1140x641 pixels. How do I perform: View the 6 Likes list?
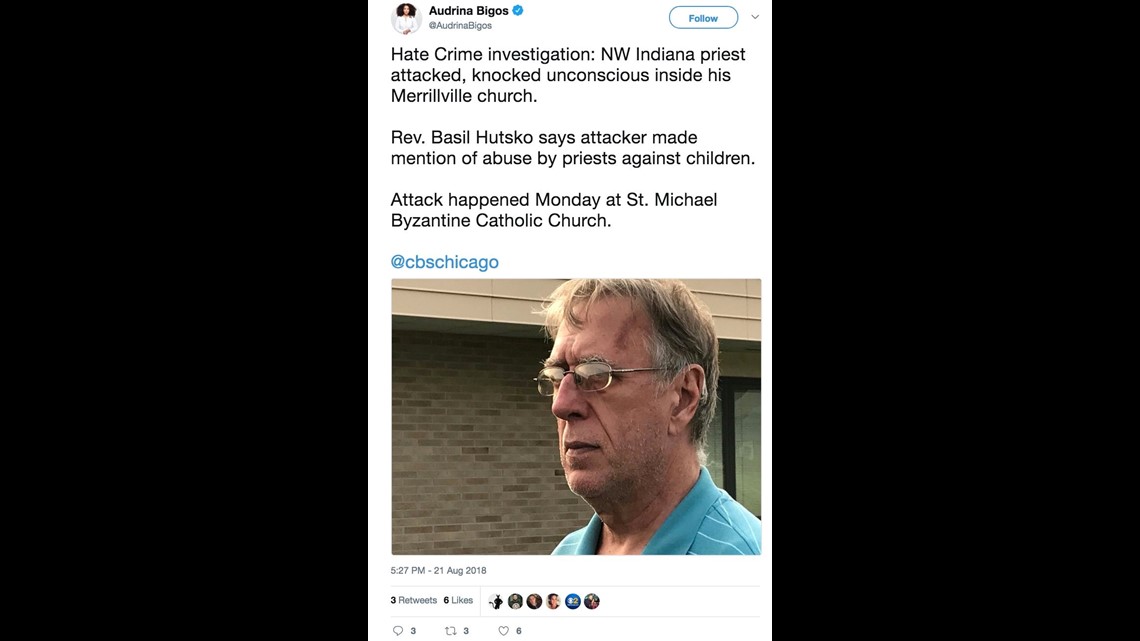[458, 600]
